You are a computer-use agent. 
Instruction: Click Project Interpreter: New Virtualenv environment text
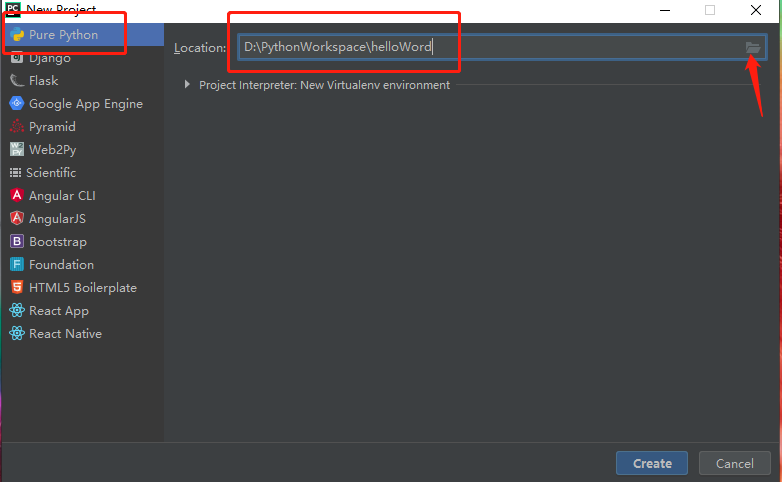pos(324,85)
